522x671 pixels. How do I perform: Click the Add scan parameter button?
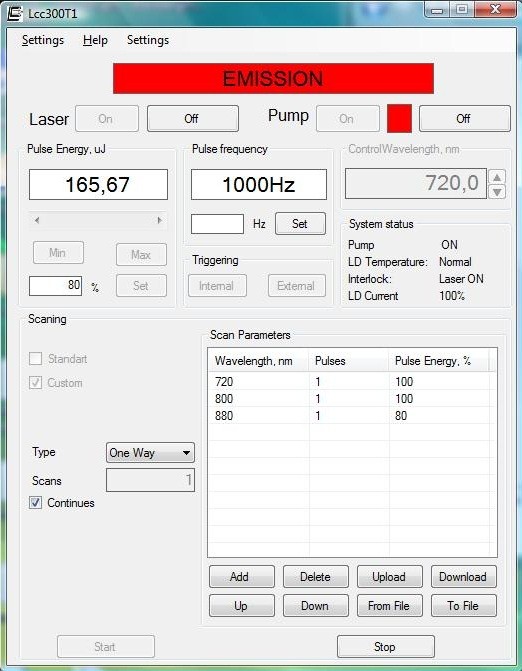242,576
